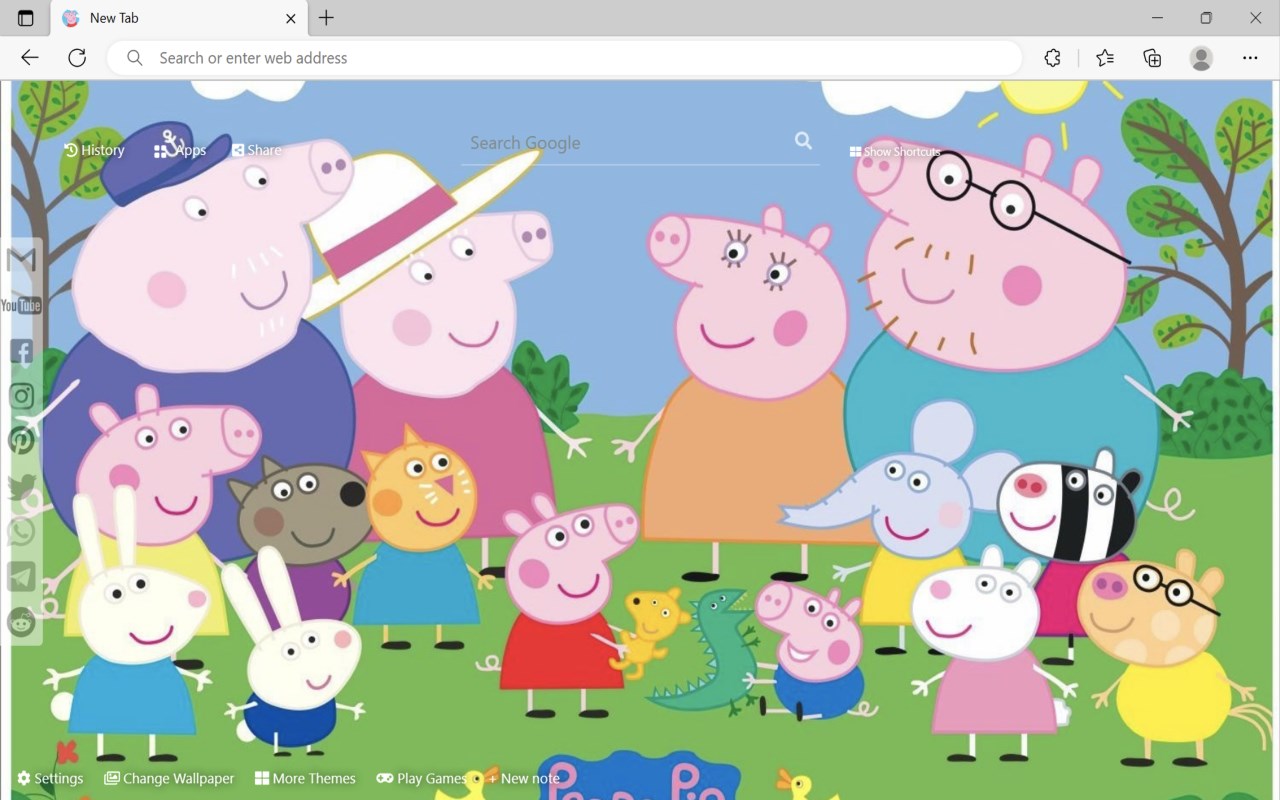Screen dimensions: 1280x800
Task: Open the Settings and more ellipsis menu
Action: coord(1250,58)
